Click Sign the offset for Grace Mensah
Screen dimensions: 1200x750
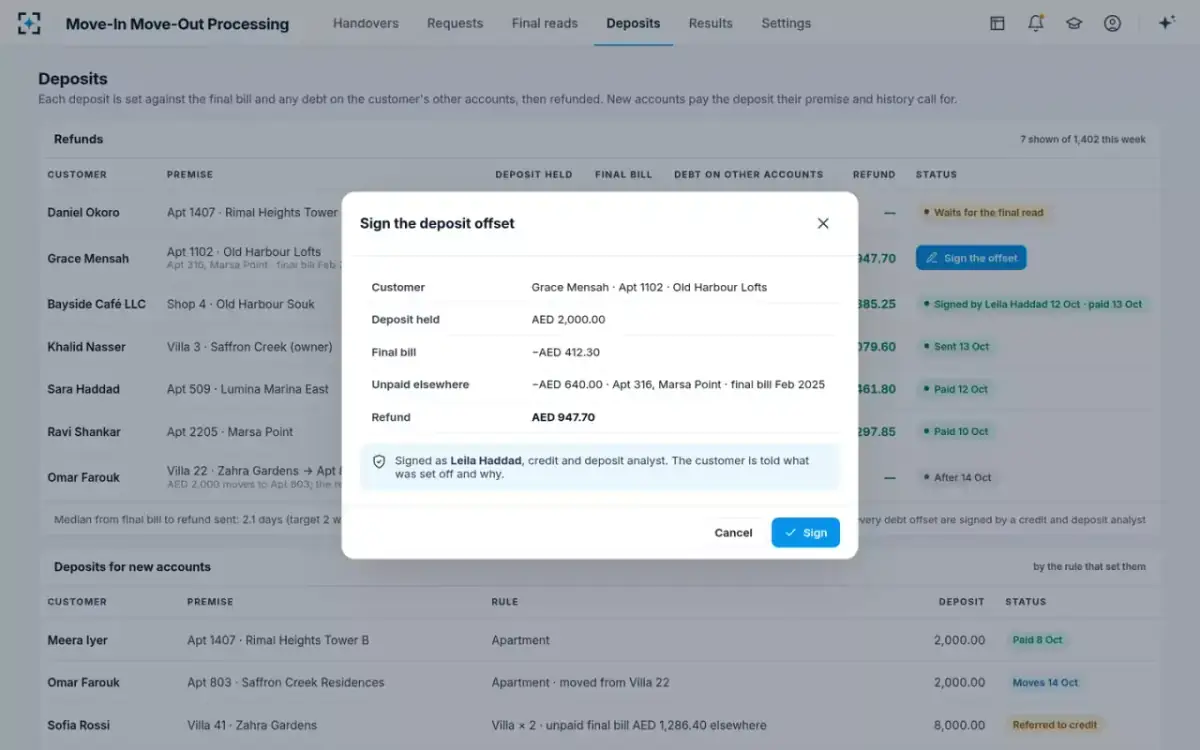pos(971,258)
